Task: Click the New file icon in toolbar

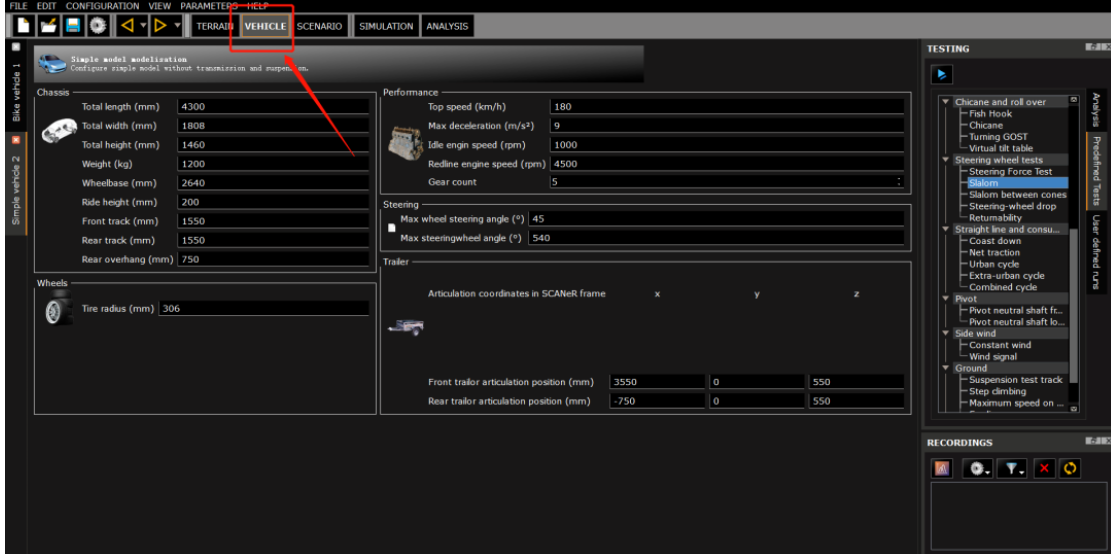Action: [25, 26]
